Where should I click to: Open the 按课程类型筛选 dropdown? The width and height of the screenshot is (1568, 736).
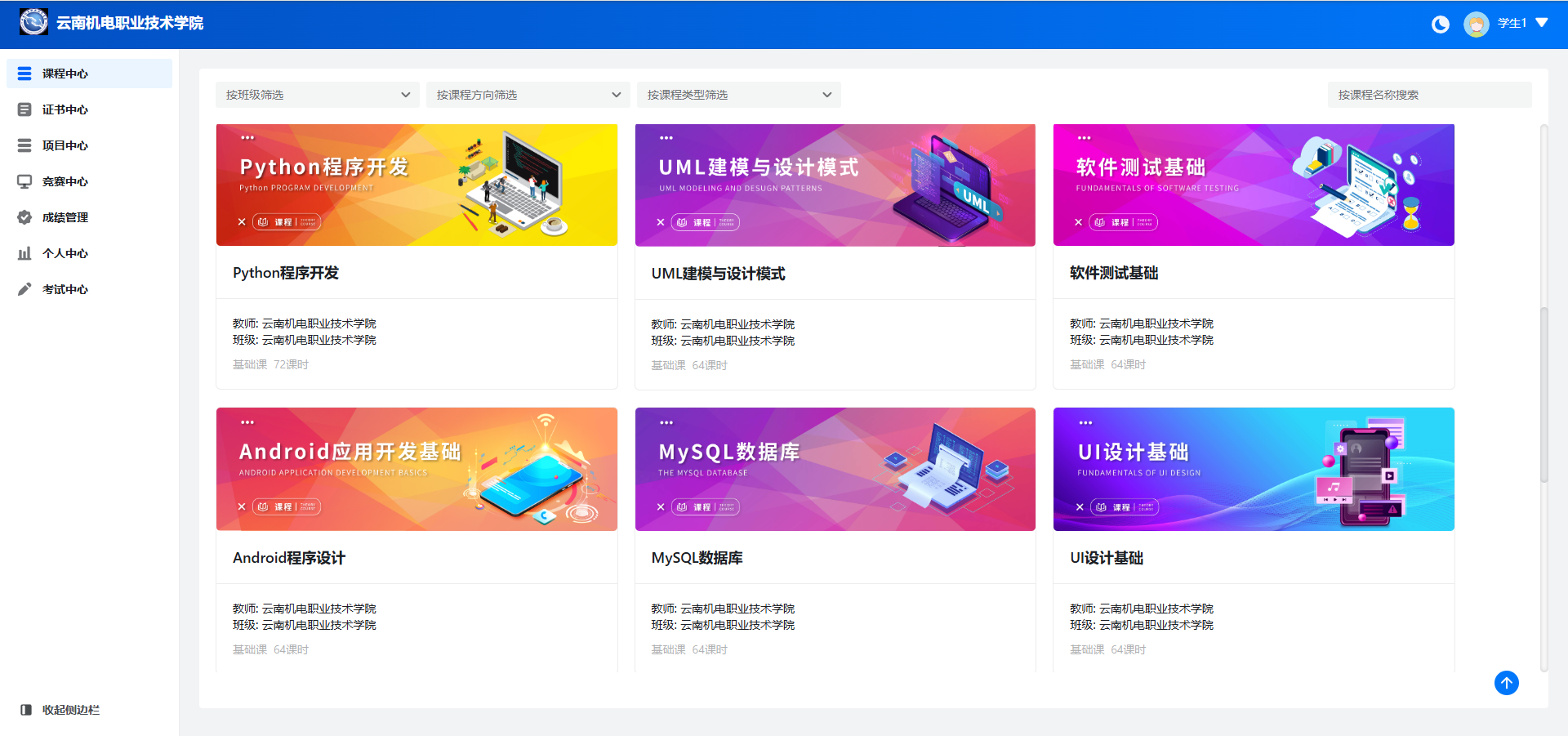(739, 95)
